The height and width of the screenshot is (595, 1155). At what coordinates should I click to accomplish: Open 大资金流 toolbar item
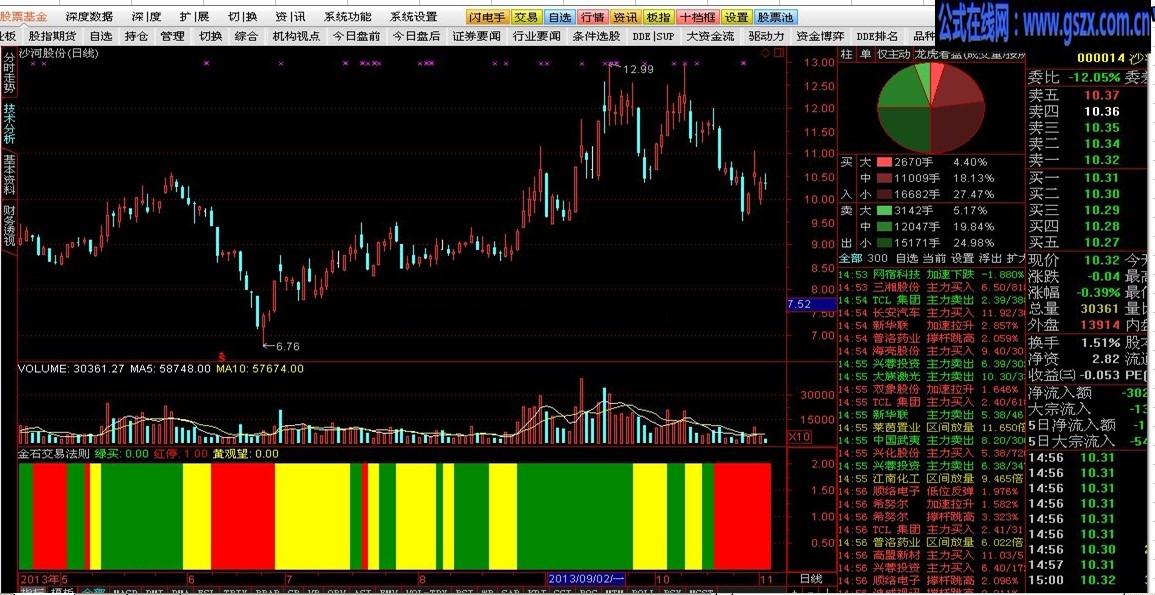(710, 35)
